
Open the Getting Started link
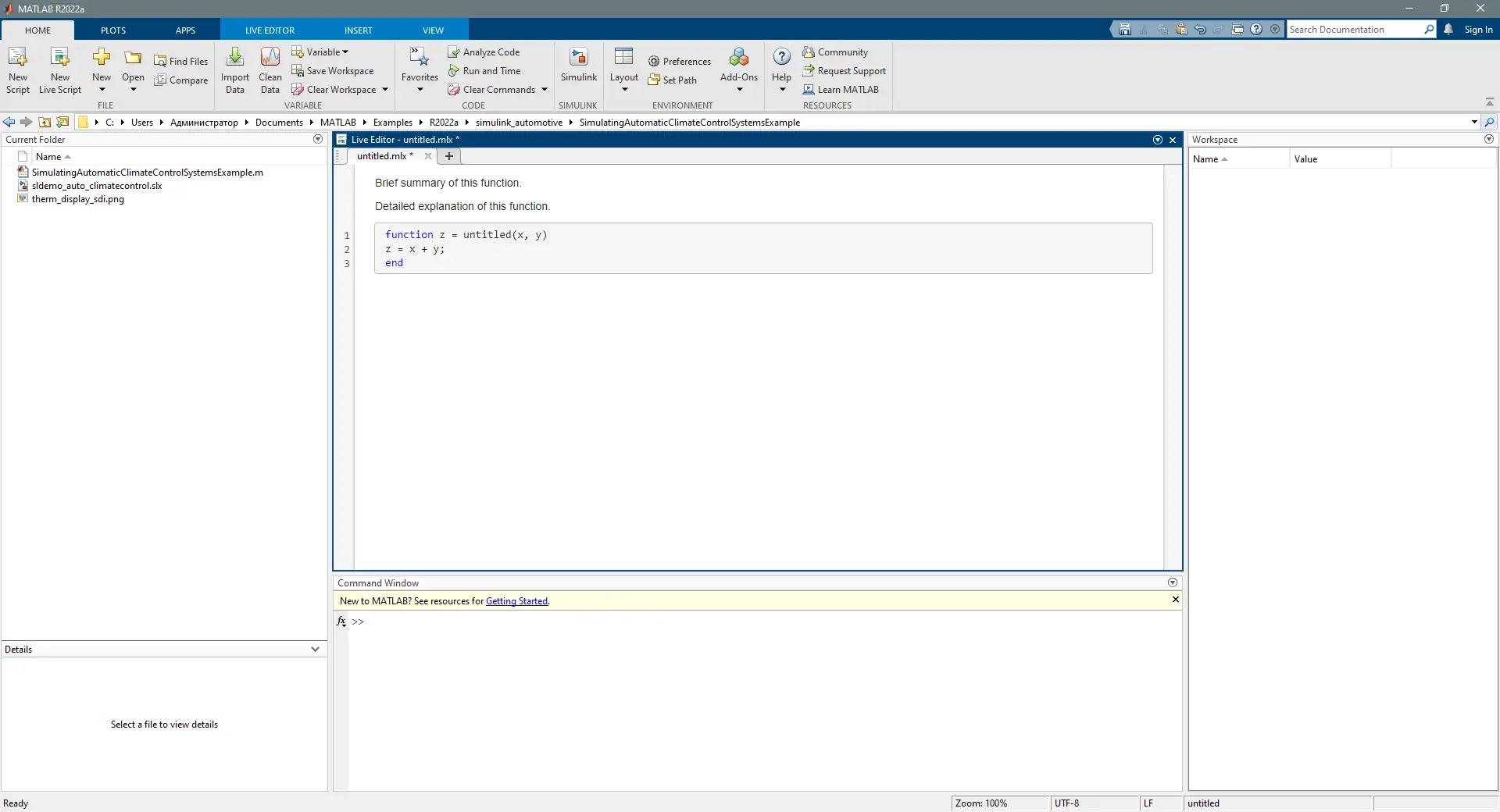[516, 600]
